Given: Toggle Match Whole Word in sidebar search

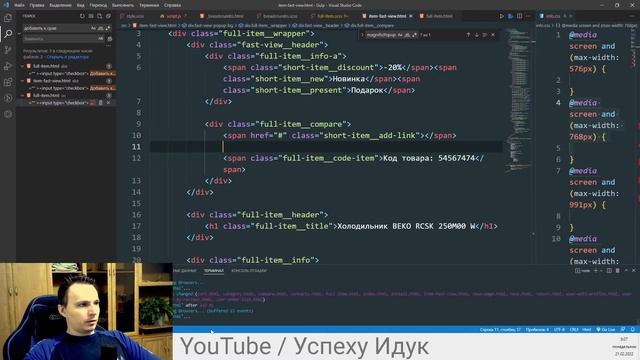Looking at the screenshot, I should (100, 28).
